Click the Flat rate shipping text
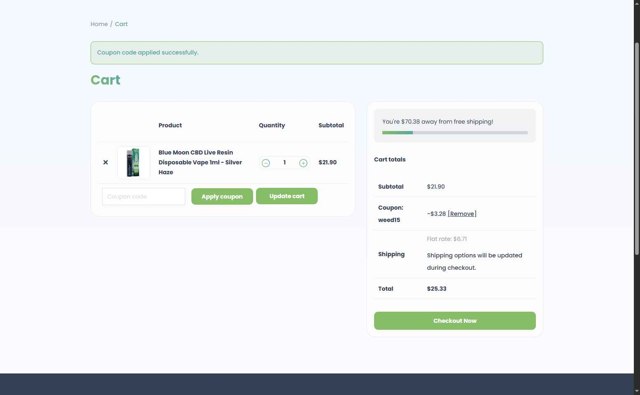Viewport: 640px width, 395px height. 447,239
